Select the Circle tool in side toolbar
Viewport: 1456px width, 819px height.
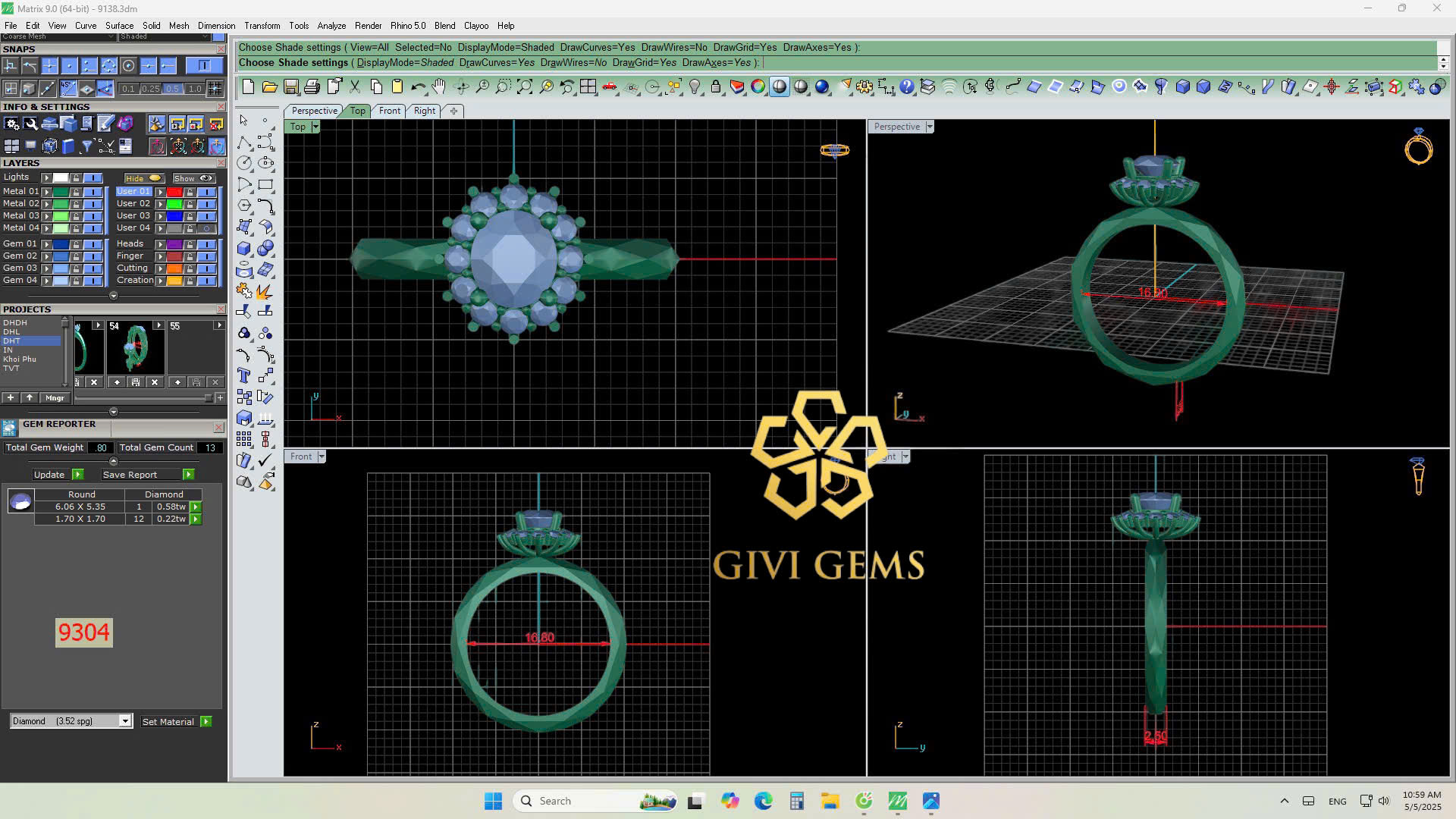pos(243,163)
